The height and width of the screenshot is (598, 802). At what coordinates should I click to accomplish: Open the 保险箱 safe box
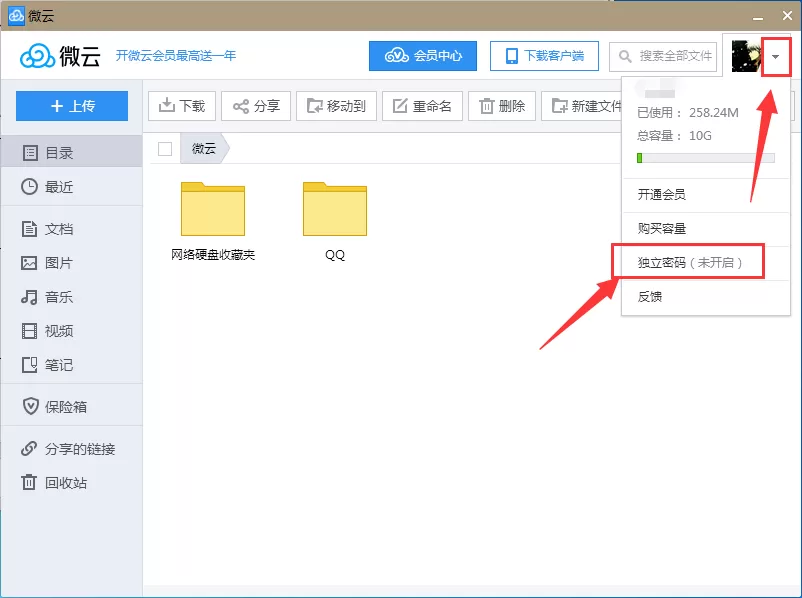coord(71,407)
